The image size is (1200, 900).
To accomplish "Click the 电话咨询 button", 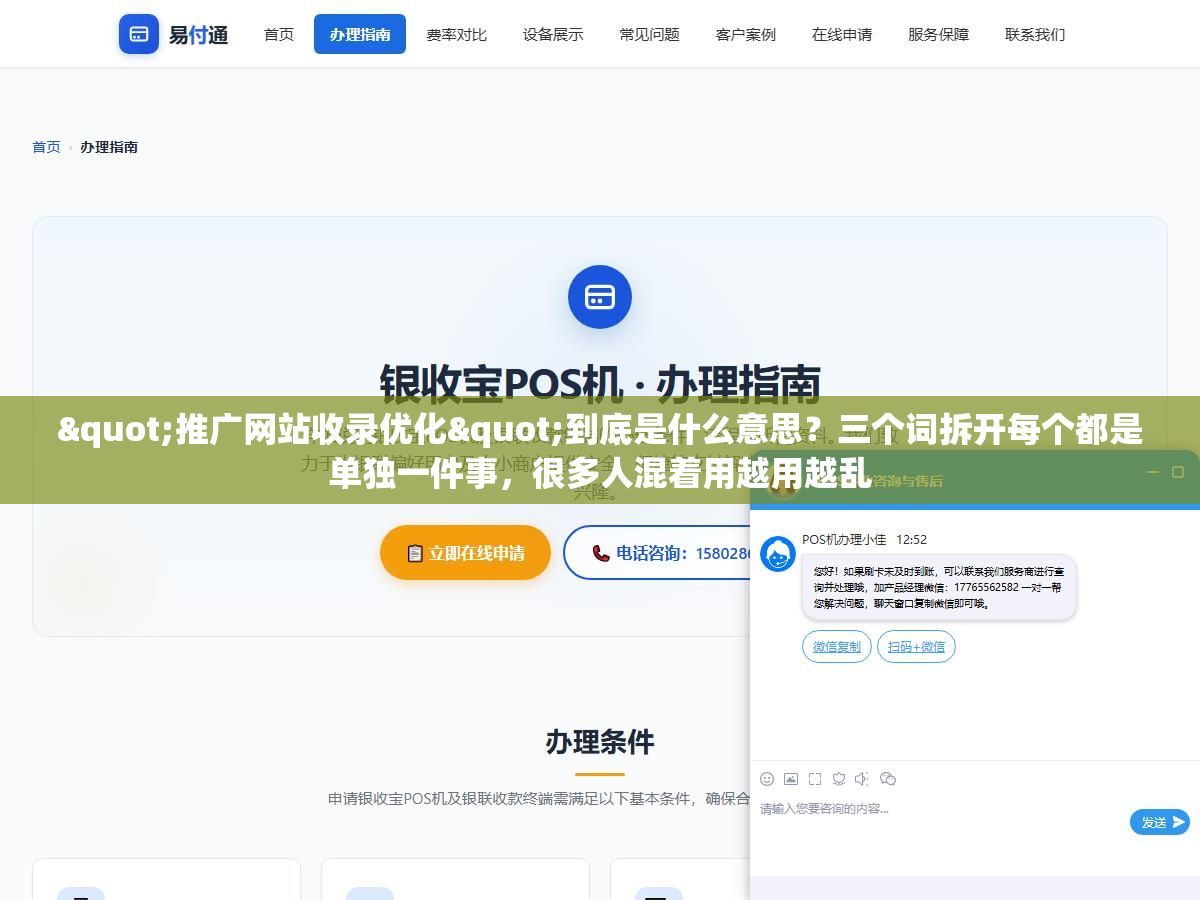I will coord(656,553).
